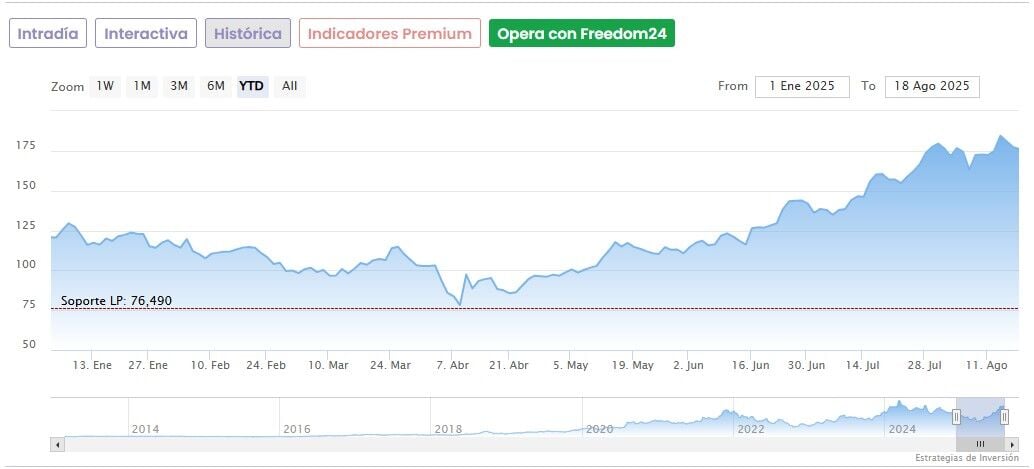Viewport: 1034px width, 469px height.
Task: Select the YTD zoom range
Action: pos(251,86)
